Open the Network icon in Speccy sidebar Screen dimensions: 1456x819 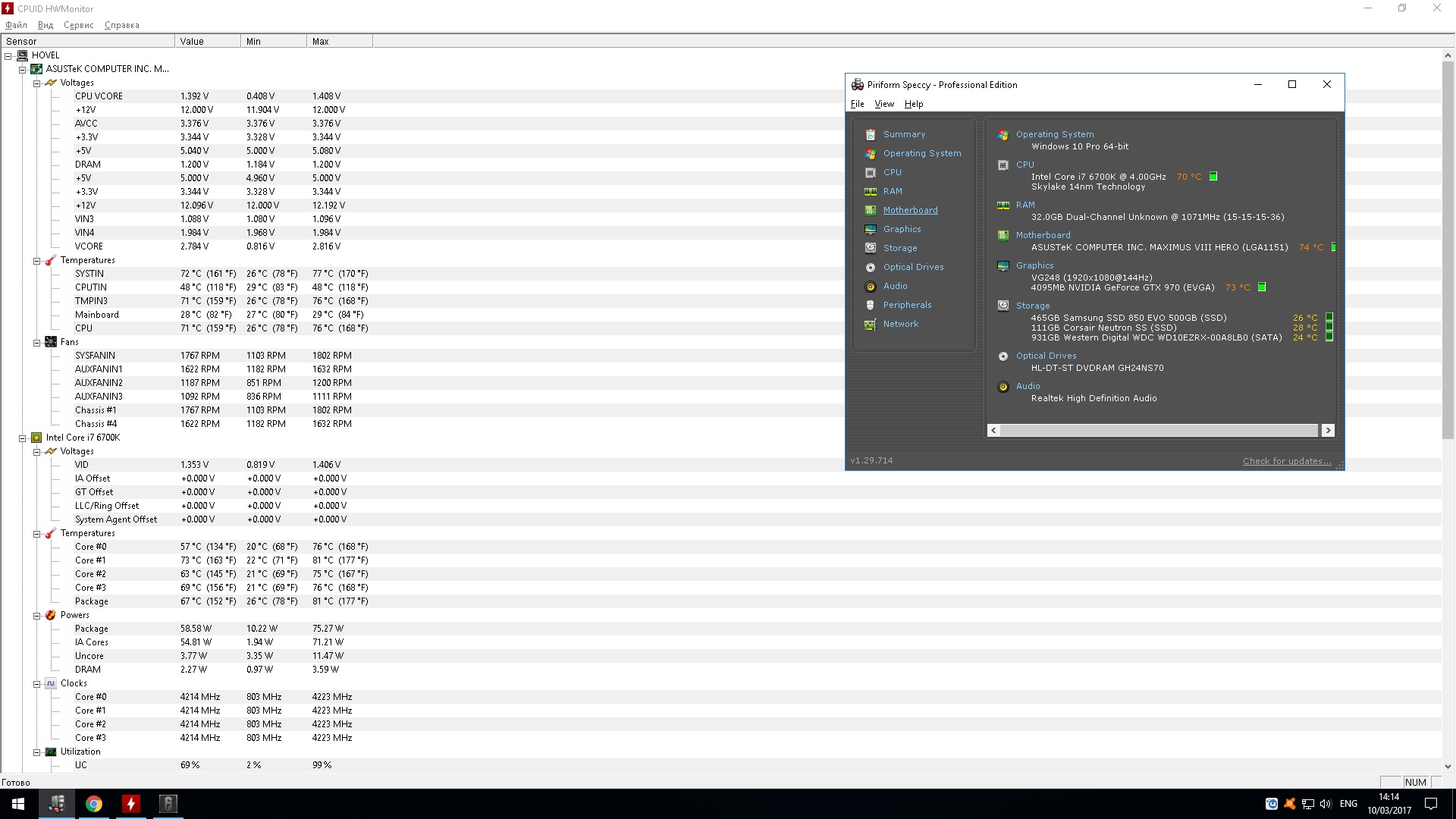pyautogui.click(x=871, y=324)
